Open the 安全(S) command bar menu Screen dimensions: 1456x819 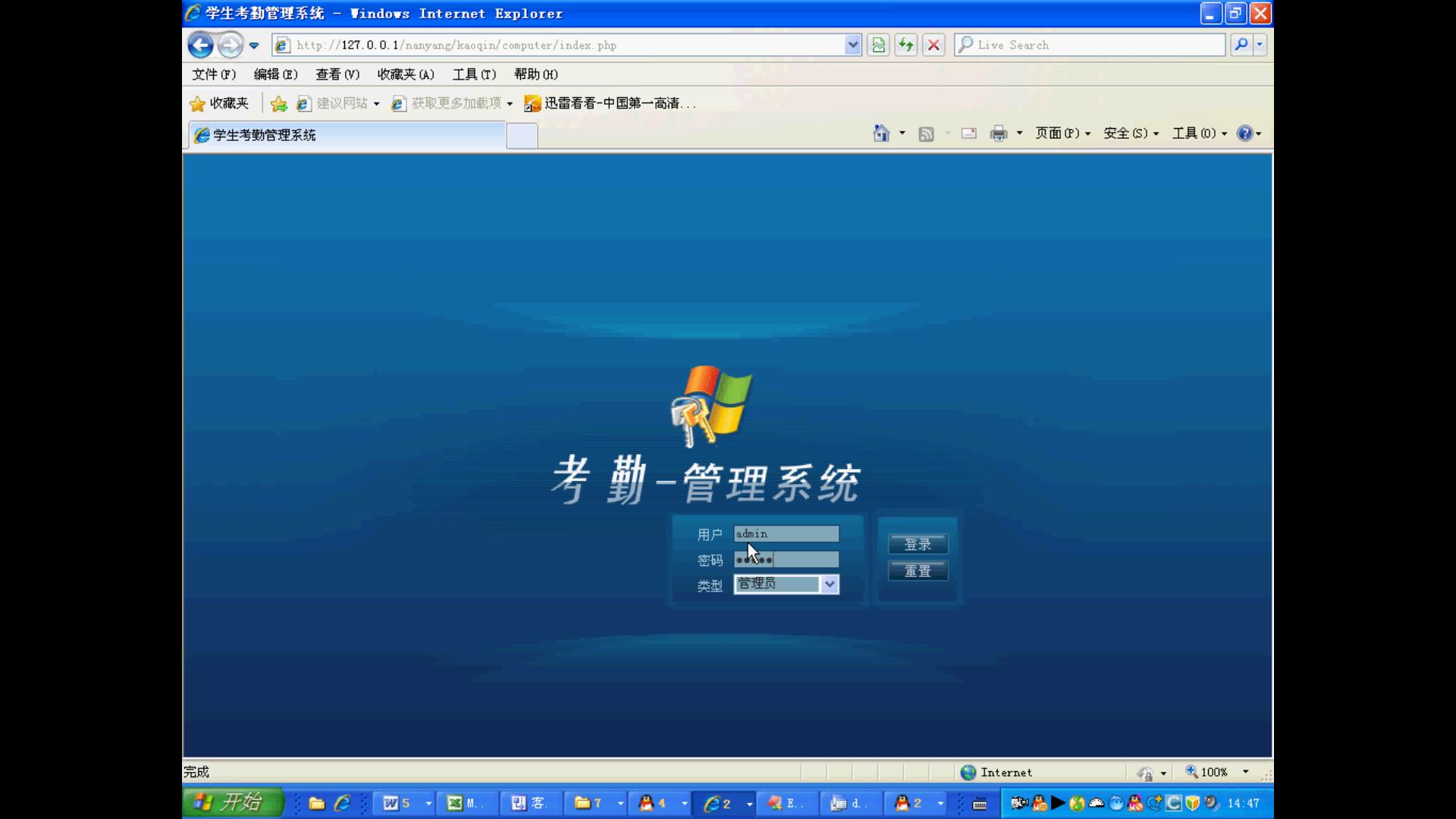1131,133
